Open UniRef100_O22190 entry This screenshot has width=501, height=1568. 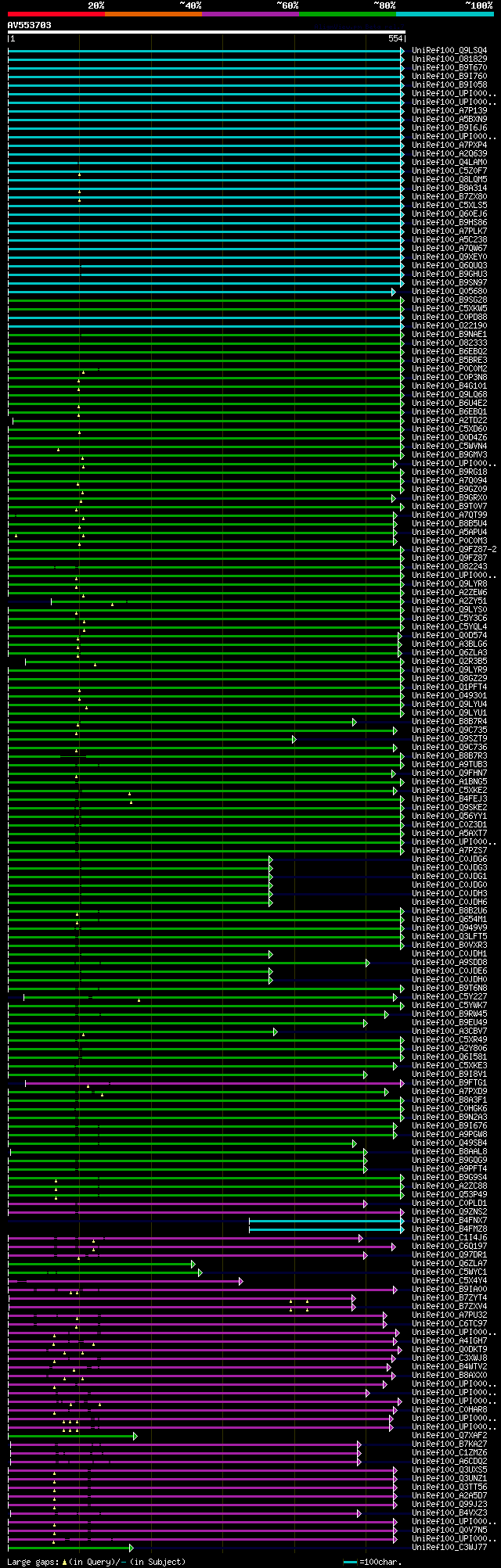[449, 325]
